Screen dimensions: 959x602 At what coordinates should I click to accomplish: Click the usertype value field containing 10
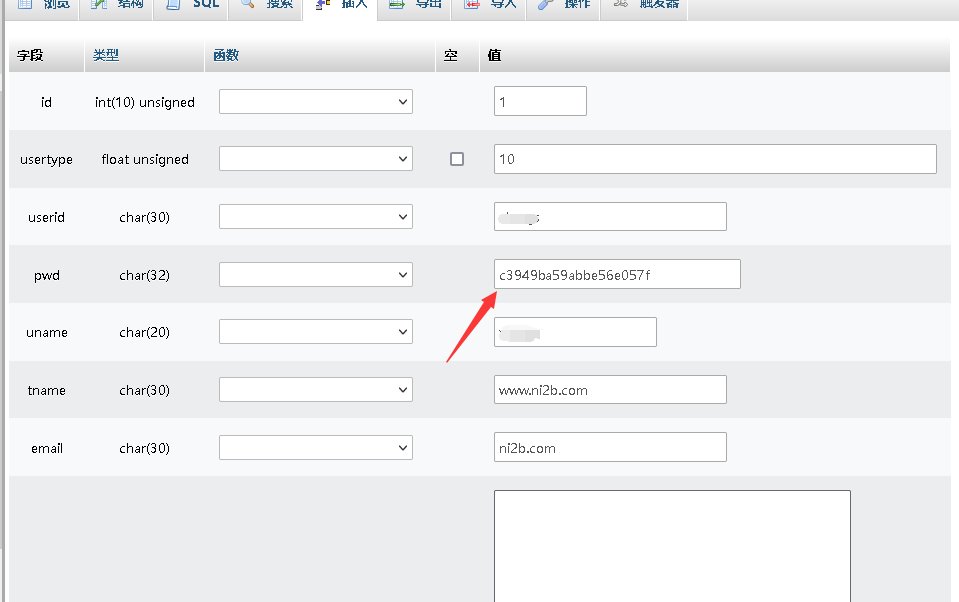coord(714,159)
